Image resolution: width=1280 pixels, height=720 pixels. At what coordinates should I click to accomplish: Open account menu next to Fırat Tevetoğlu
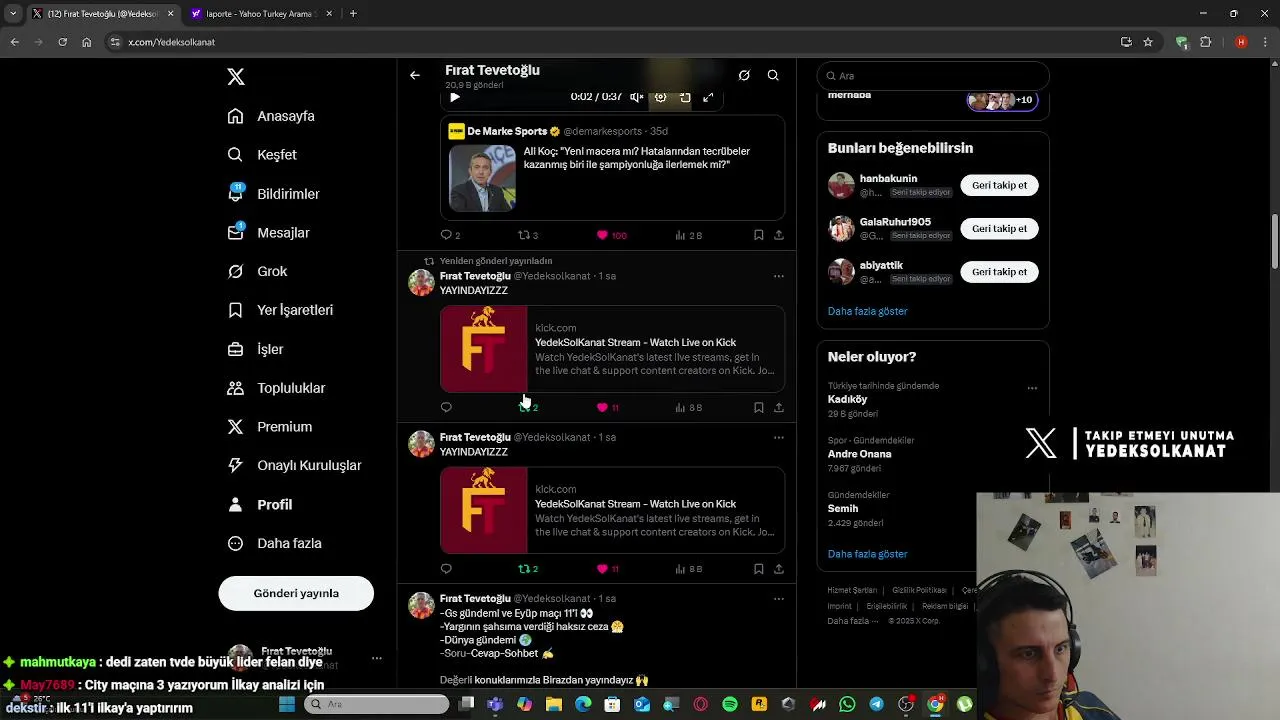click(x=376, y=658)
